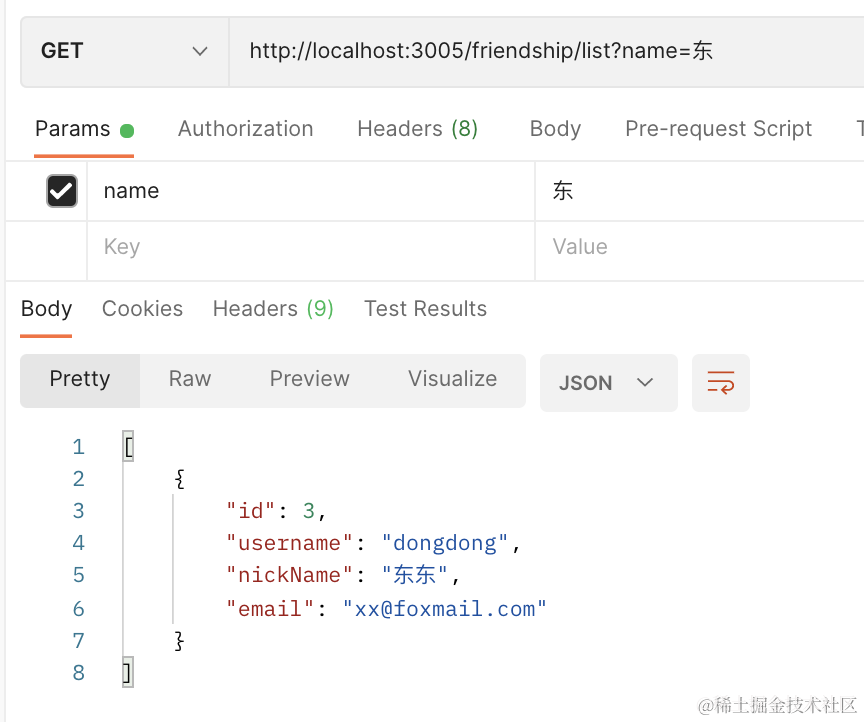Open the Pre-request Script tab

[x=718, y=129]
